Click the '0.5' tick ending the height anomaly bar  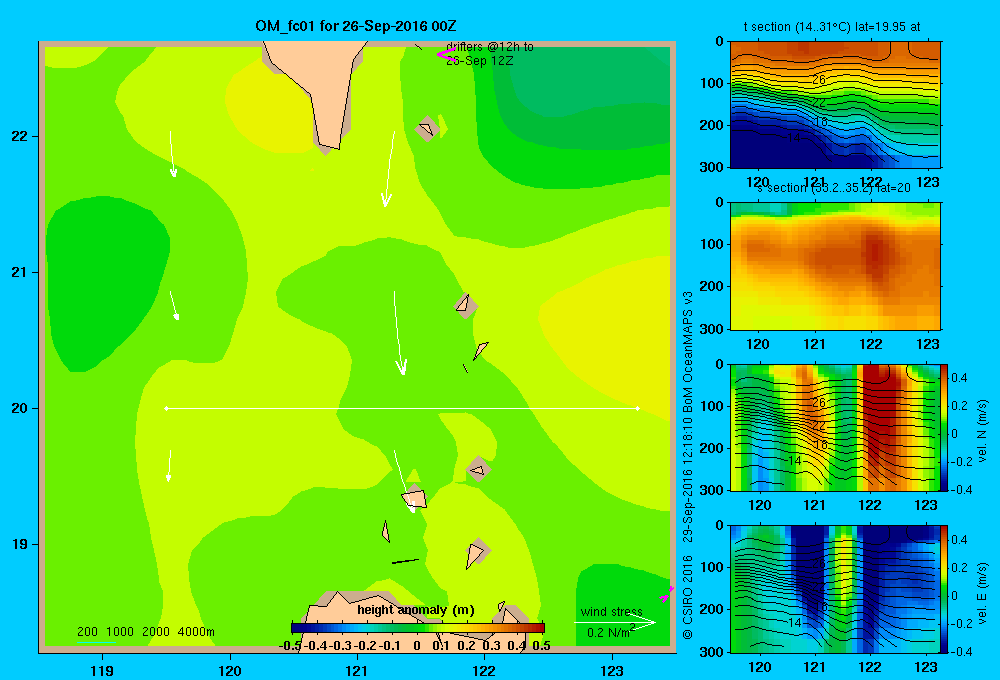coord(541,646)
